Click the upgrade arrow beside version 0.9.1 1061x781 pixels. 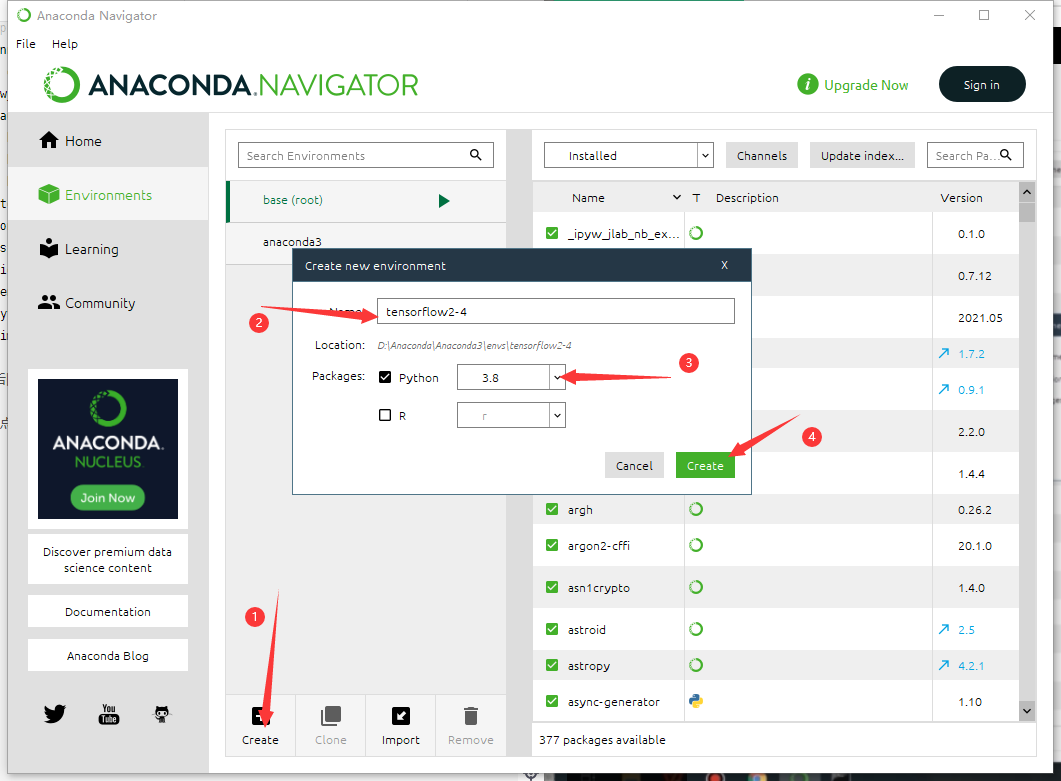pyautogui.click(x=944, y=389)
